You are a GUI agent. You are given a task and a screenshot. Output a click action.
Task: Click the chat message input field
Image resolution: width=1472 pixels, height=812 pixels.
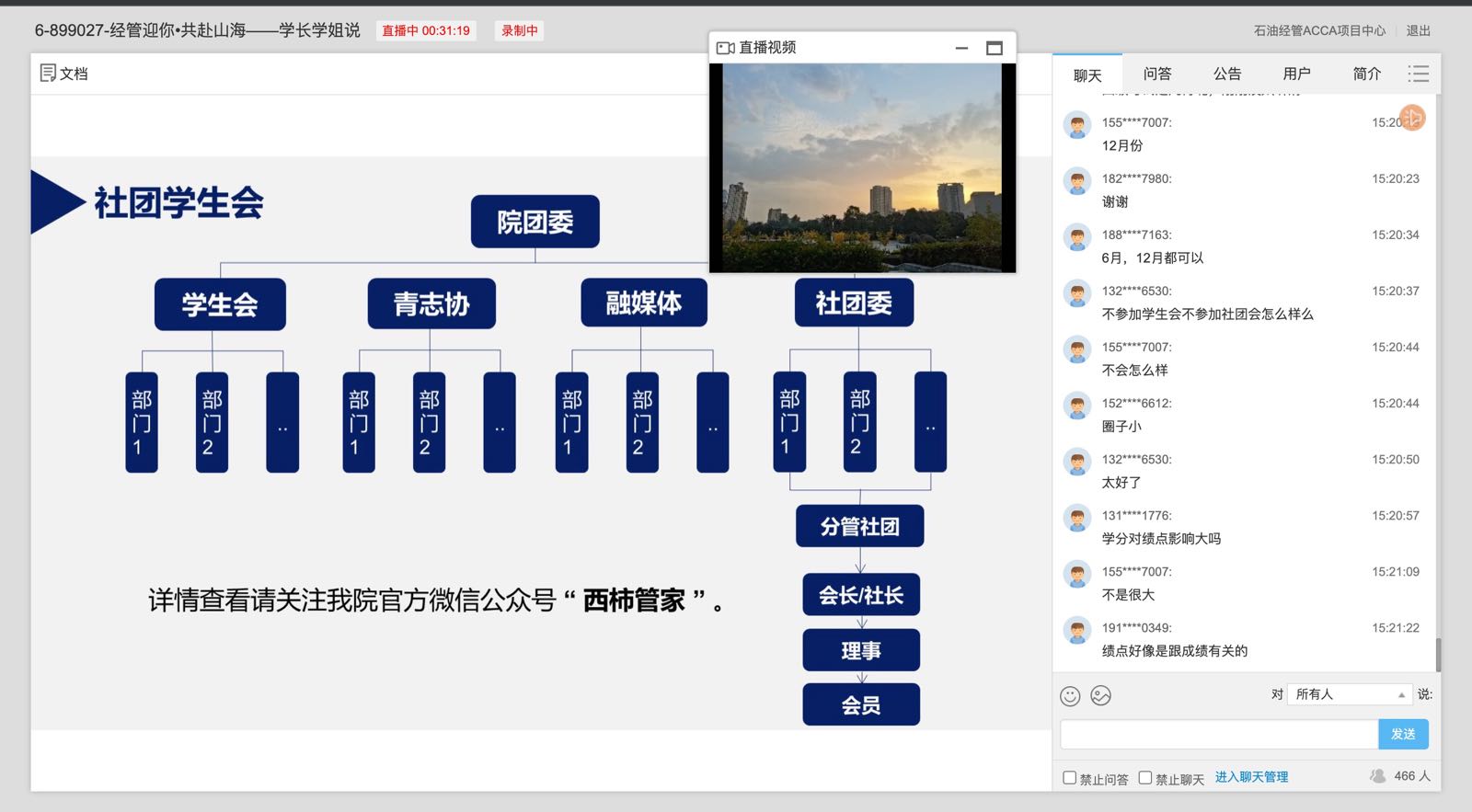(1218, 734)
